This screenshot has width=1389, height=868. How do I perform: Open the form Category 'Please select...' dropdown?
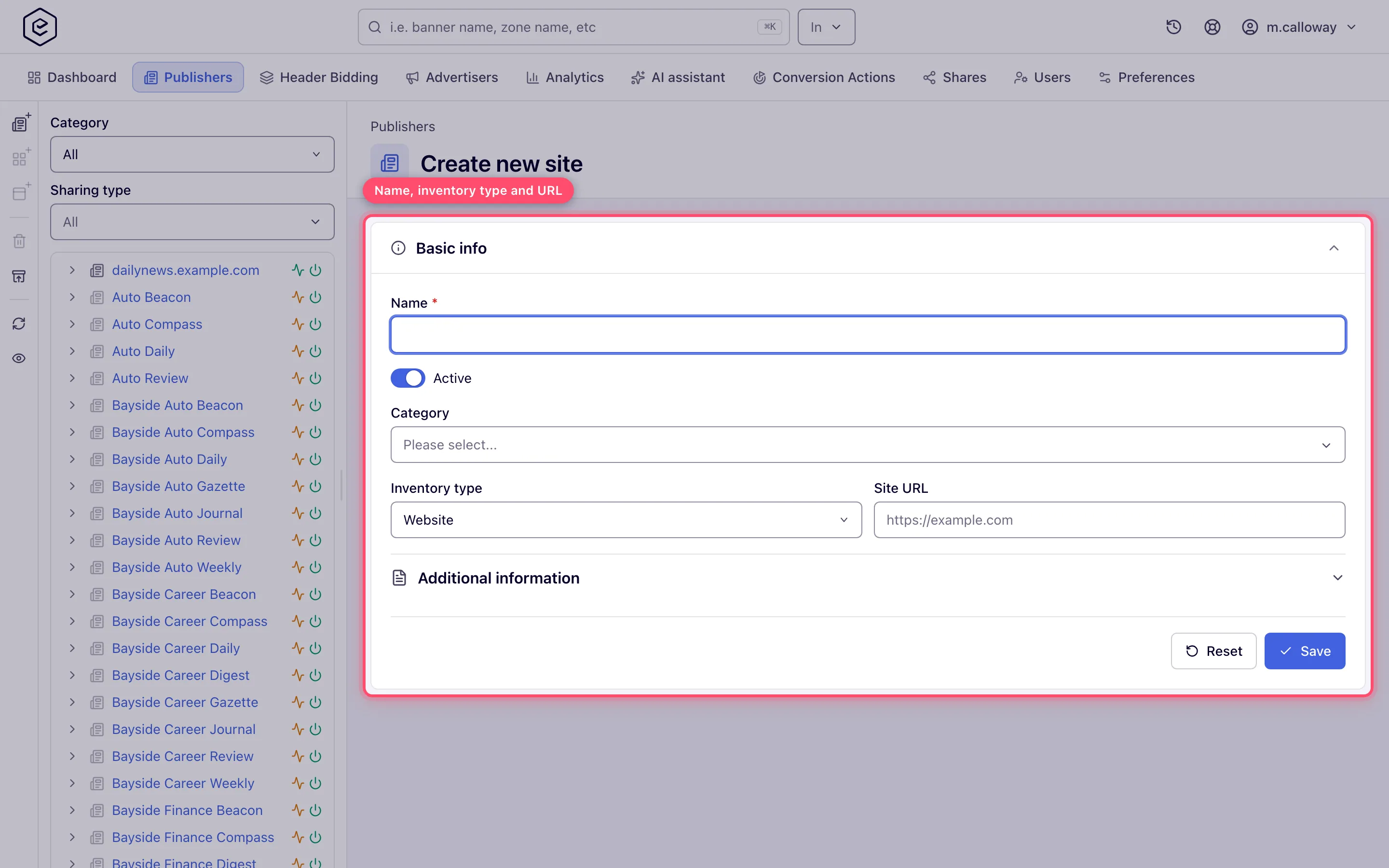pos(868,445)
